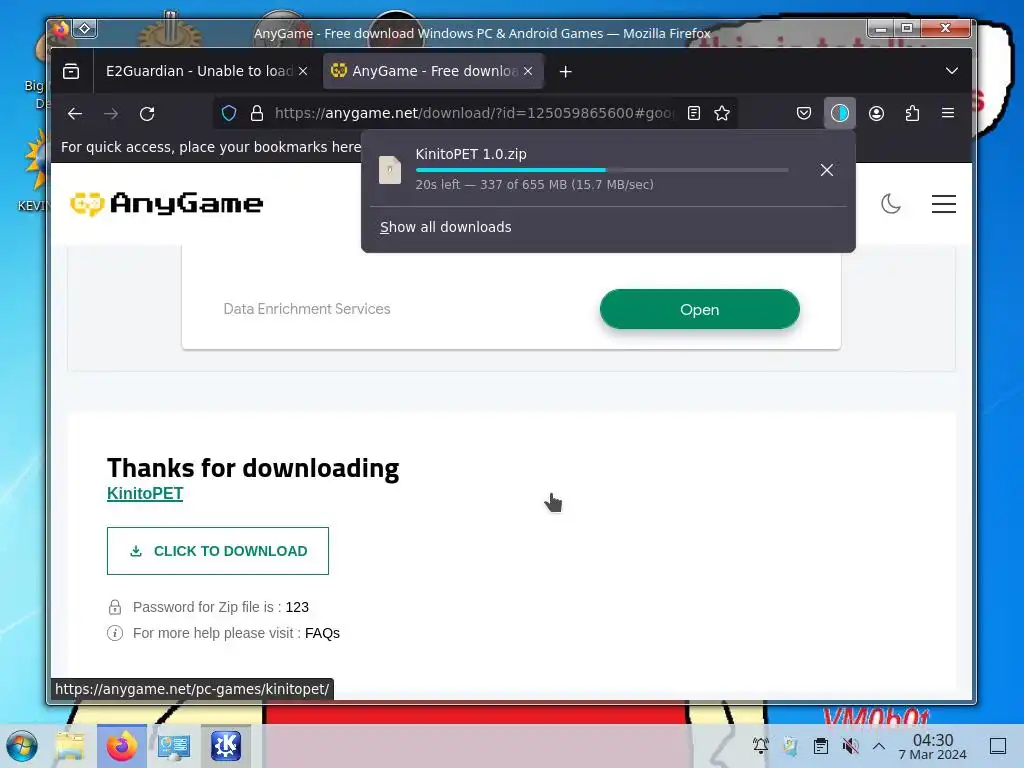Click the pin-on-all-desktops title bar icon
This screenshot has height=768, width=1024.
[x=85, y=29]
